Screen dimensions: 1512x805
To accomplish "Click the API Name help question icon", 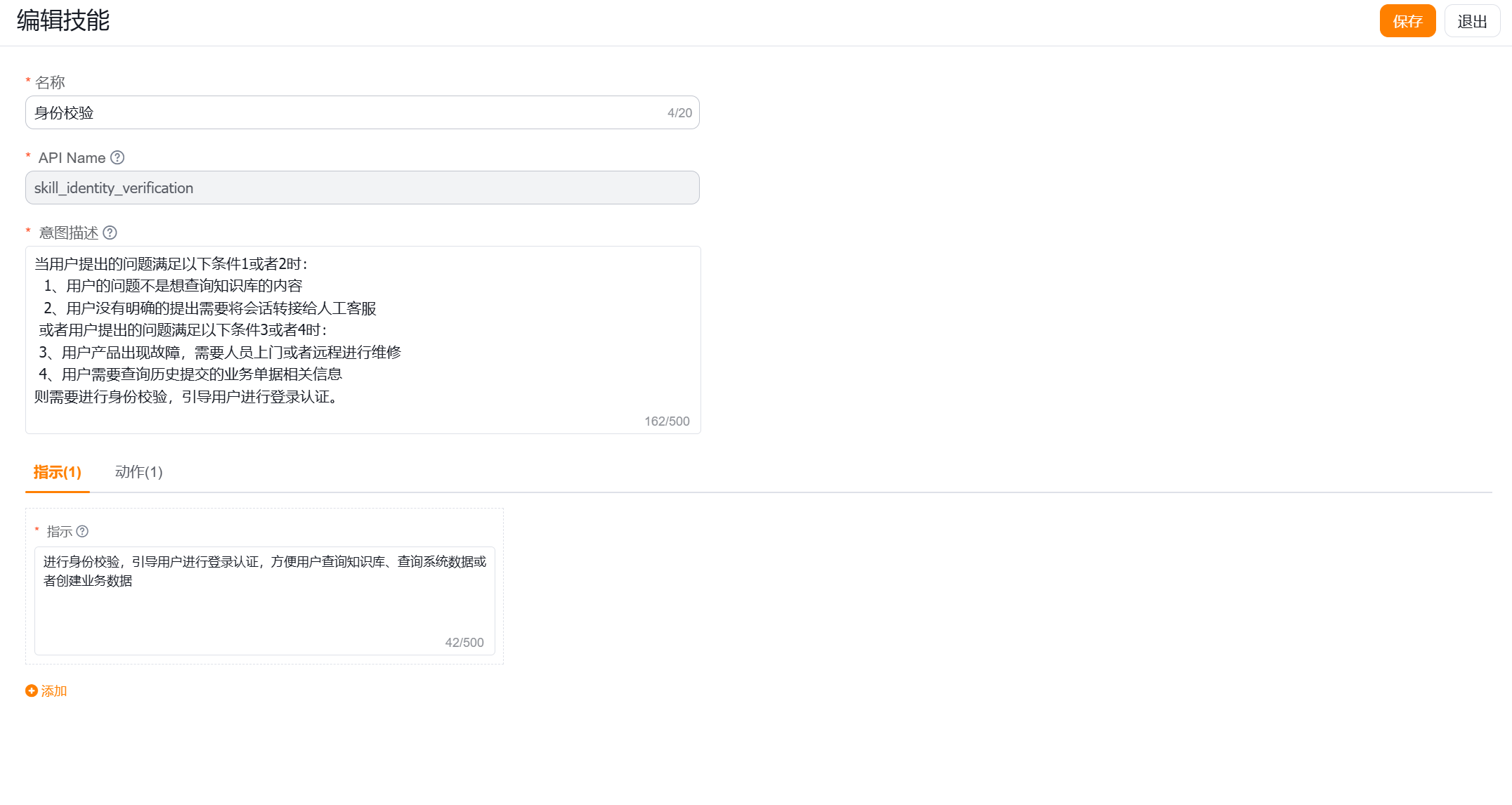I will click(x=117, y=158).
